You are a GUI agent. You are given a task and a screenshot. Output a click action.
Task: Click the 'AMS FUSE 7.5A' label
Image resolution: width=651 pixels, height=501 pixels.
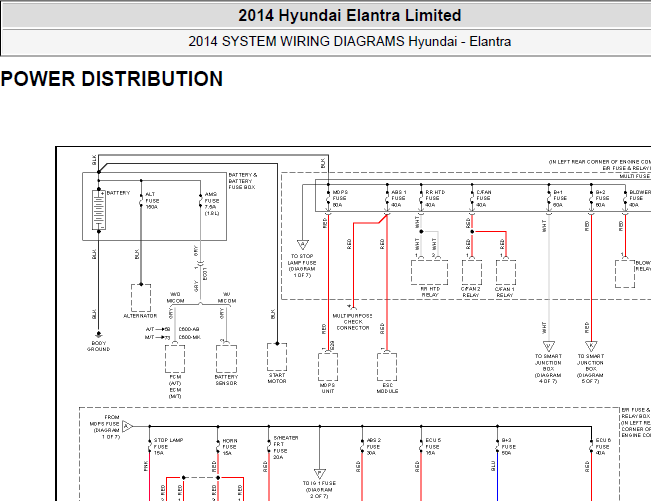(x=212, y=203)
